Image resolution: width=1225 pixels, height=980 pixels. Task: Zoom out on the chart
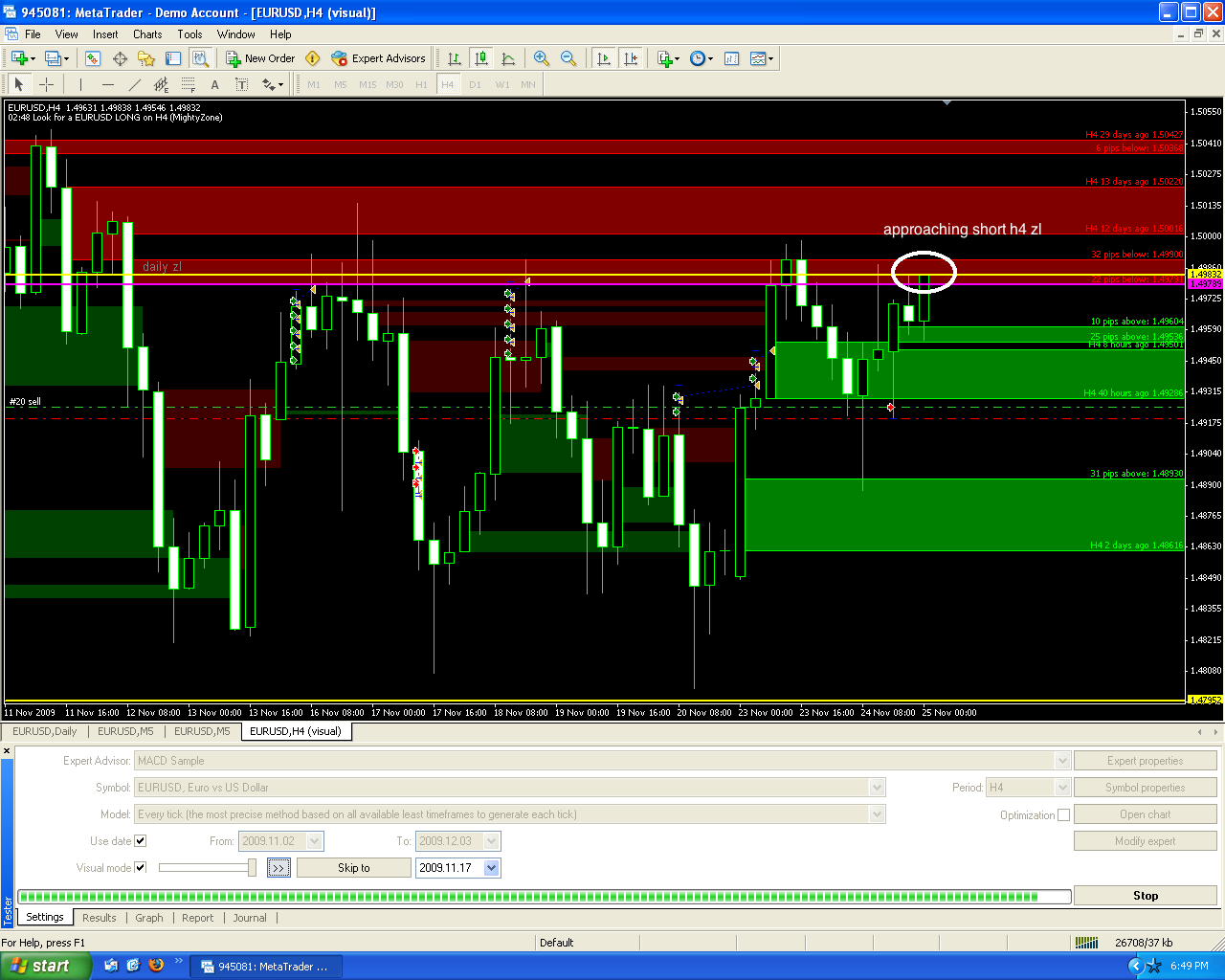[x=568, y=58]
